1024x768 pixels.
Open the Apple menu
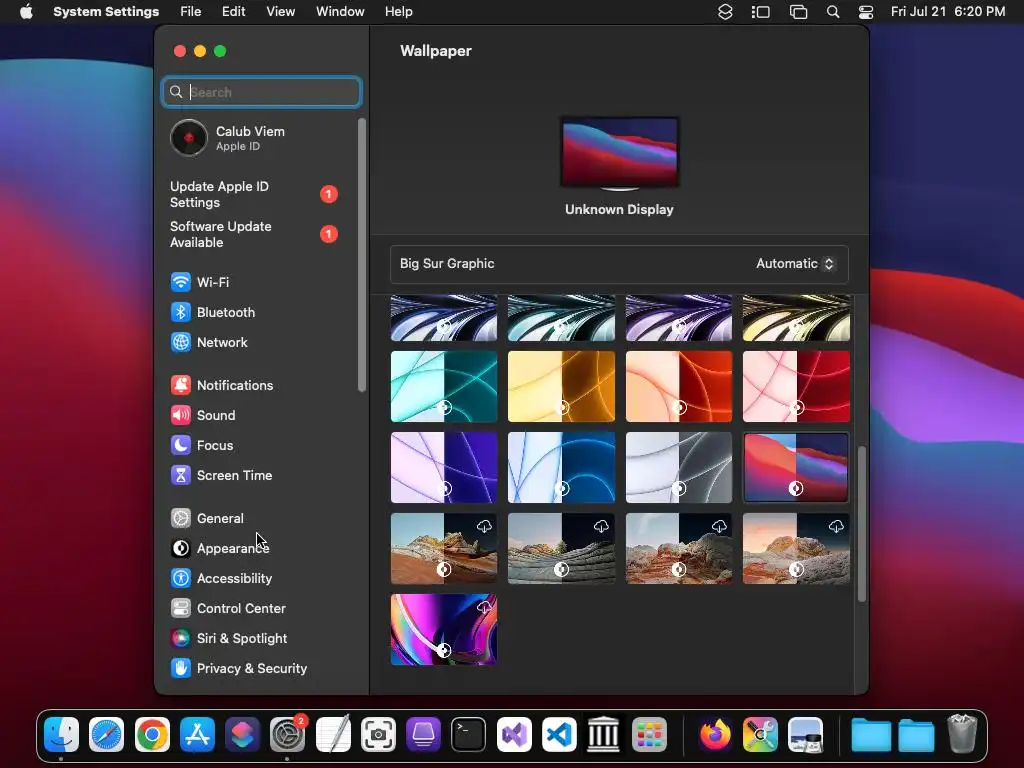[26, 12]
